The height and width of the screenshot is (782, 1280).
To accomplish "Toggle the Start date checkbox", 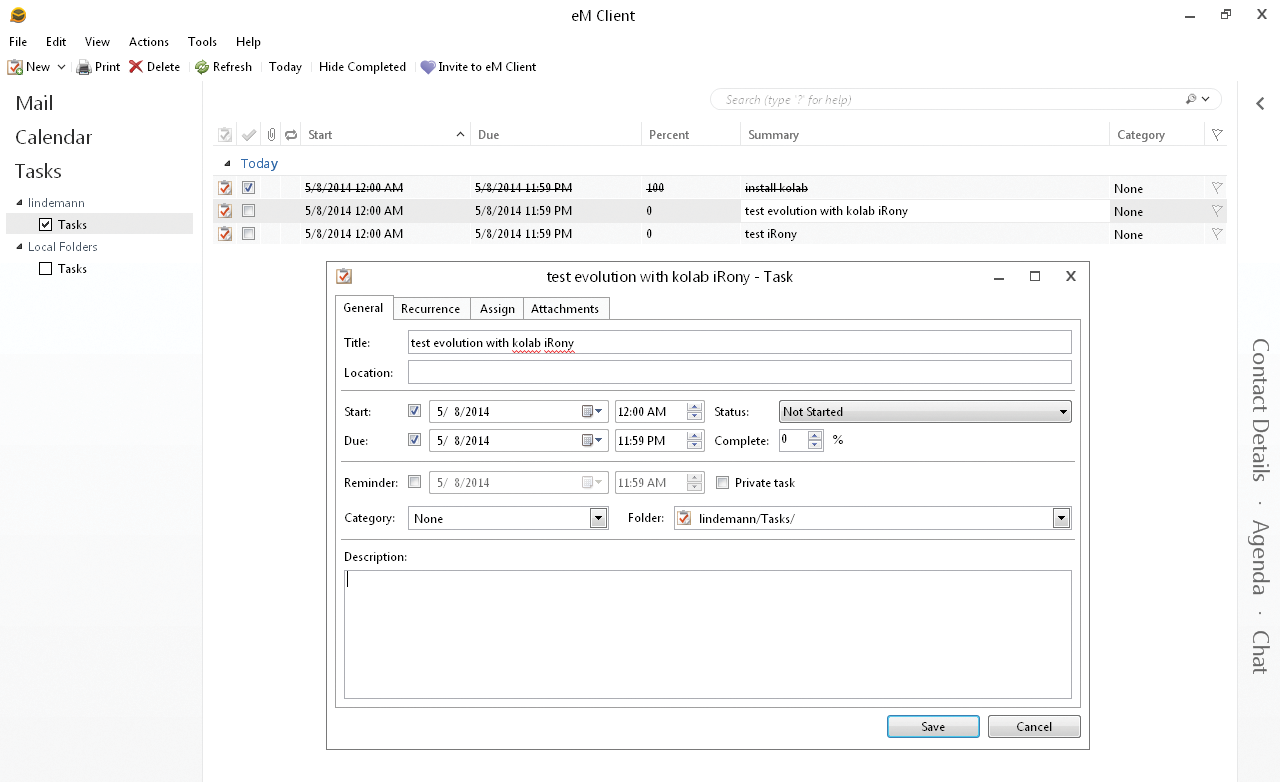I will pyautogui.click(x=414, y=411).
